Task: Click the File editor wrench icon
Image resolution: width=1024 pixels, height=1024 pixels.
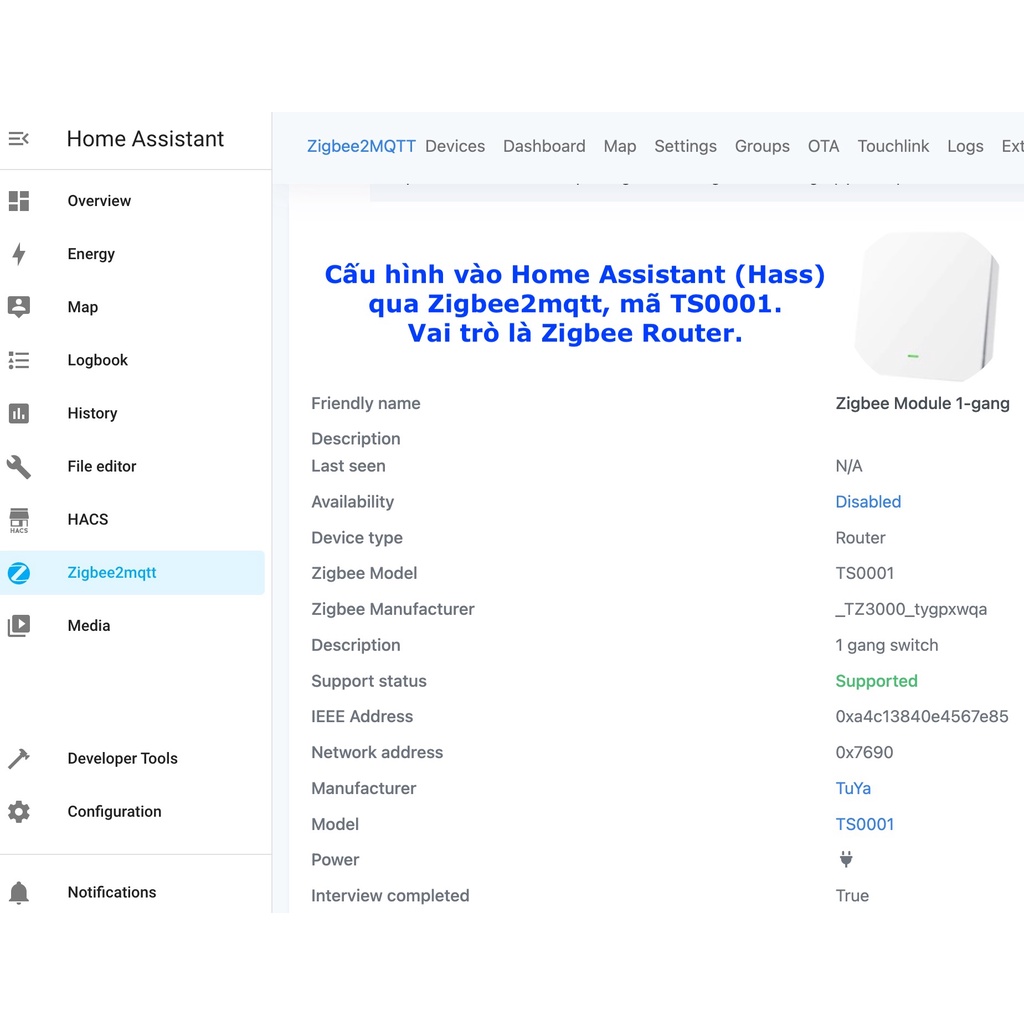Action: point(19,466)
